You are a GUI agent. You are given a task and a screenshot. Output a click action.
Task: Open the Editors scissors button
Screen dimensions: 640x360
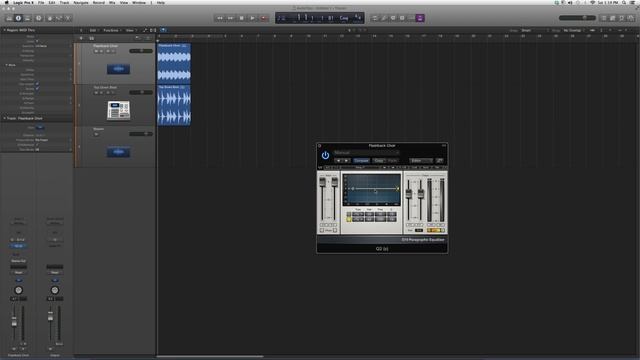click(x=68, y=18)
